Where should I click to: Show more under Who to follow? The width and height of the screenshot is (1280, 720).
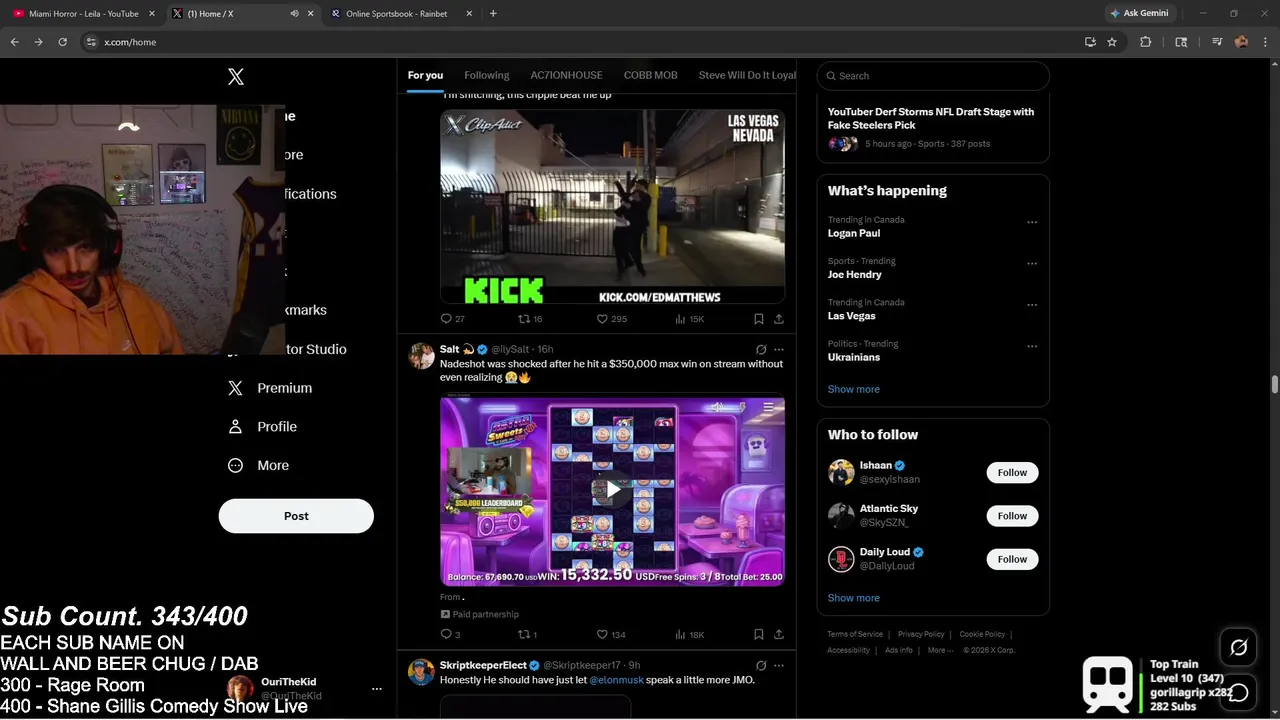tap(854, 598)
